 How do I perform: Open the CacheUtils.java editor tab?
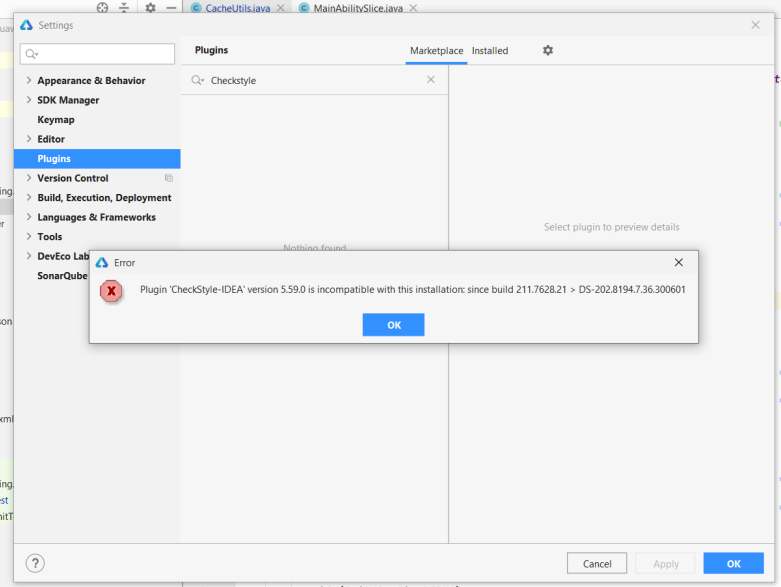[238, 8]
